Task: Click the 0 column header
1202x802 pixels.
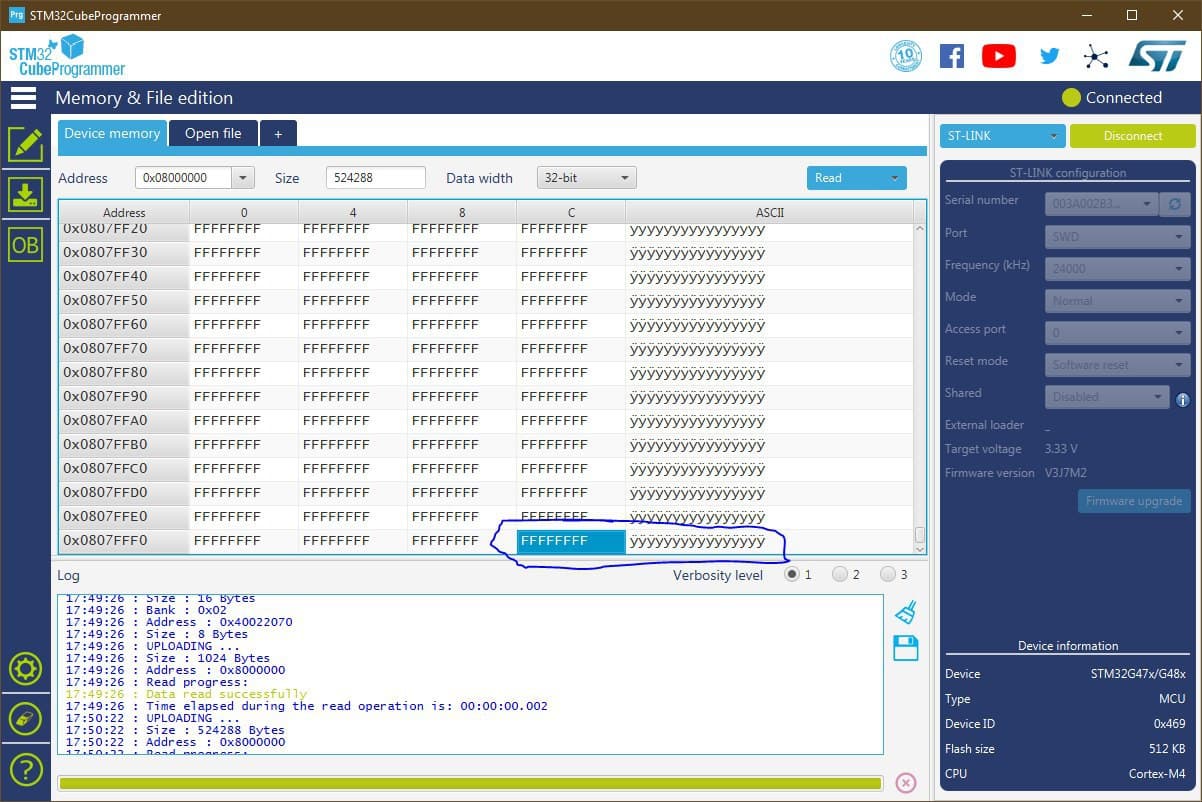Action: (244, 212)
